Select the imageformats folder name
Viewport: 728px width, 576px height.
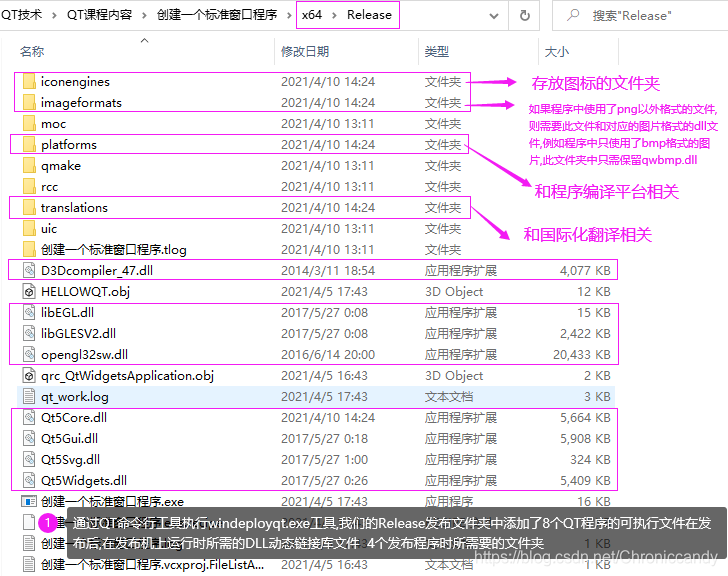coord(81,103)
